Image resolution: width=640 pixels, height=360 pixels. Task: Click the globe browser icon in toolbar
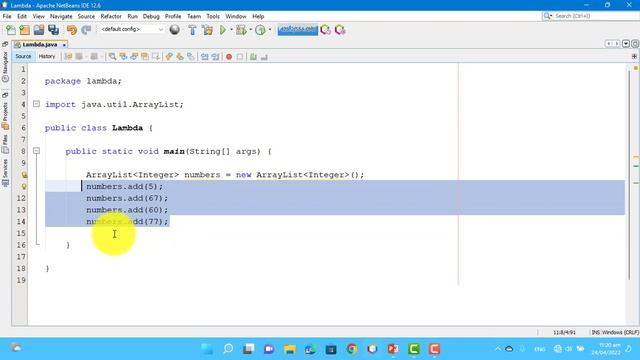pyautogui.click(x=174, y=30)
